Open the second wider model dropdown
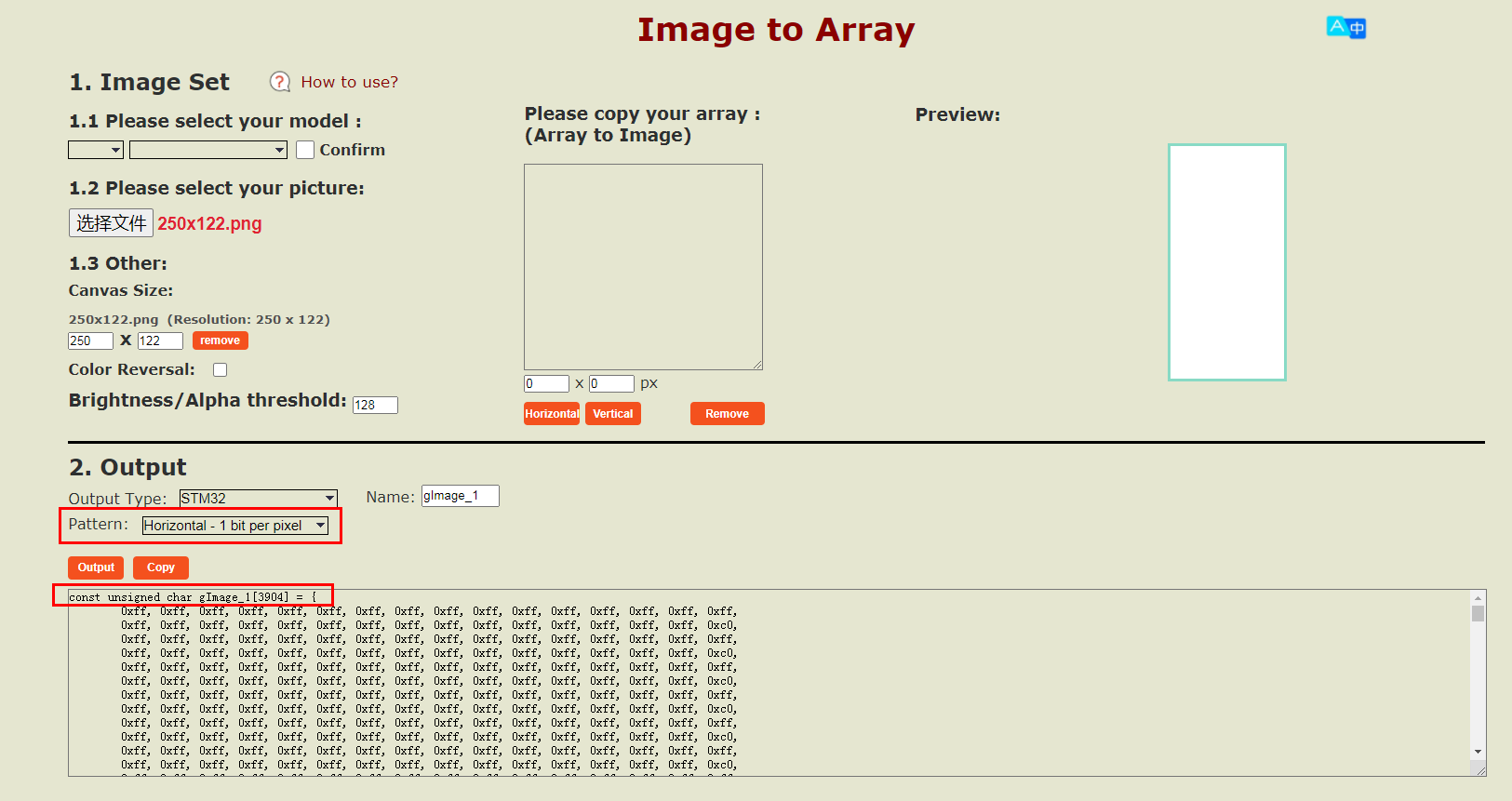The height and width of the screenshot is (801, 1512). [207, 150]
